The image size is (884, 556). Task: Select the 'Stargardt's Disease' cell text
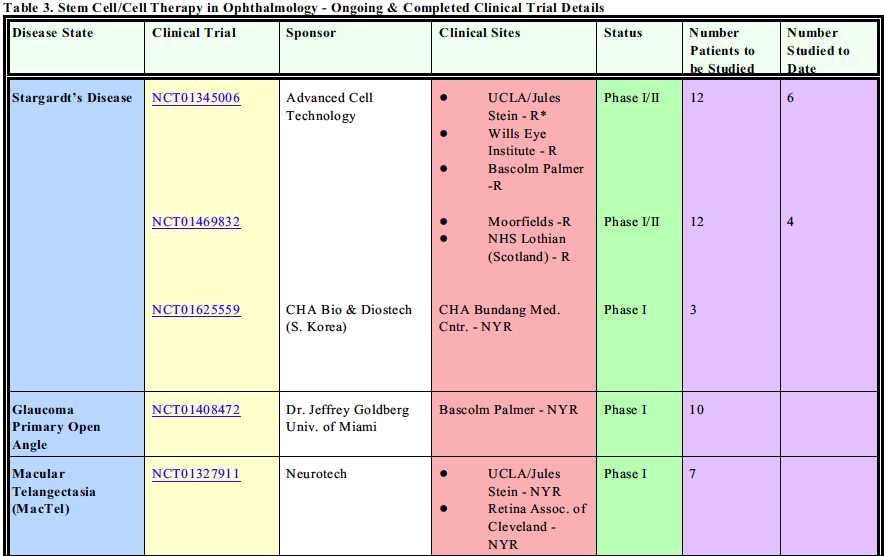72,98
